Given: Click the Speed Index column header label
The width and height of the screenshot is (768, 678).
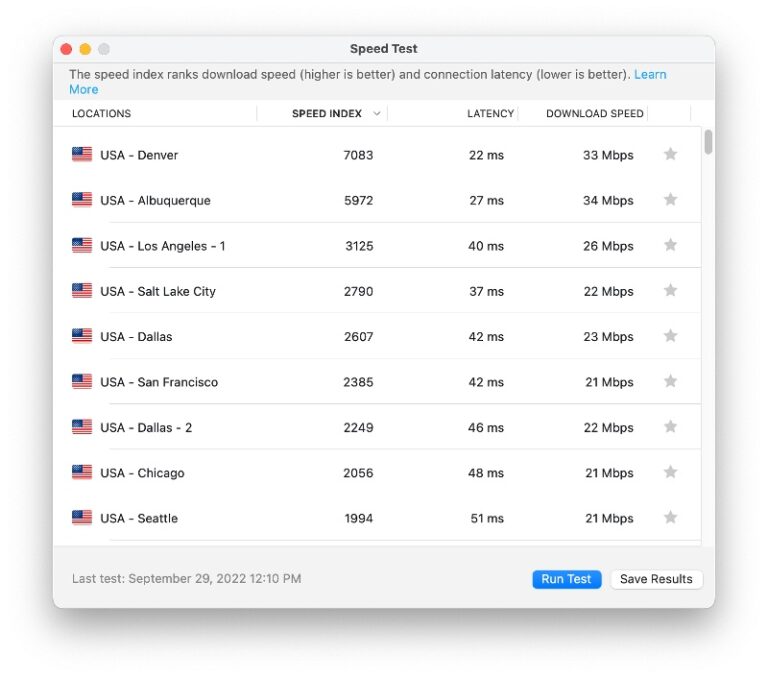Looking at the screenshot, I should [326, 114].
